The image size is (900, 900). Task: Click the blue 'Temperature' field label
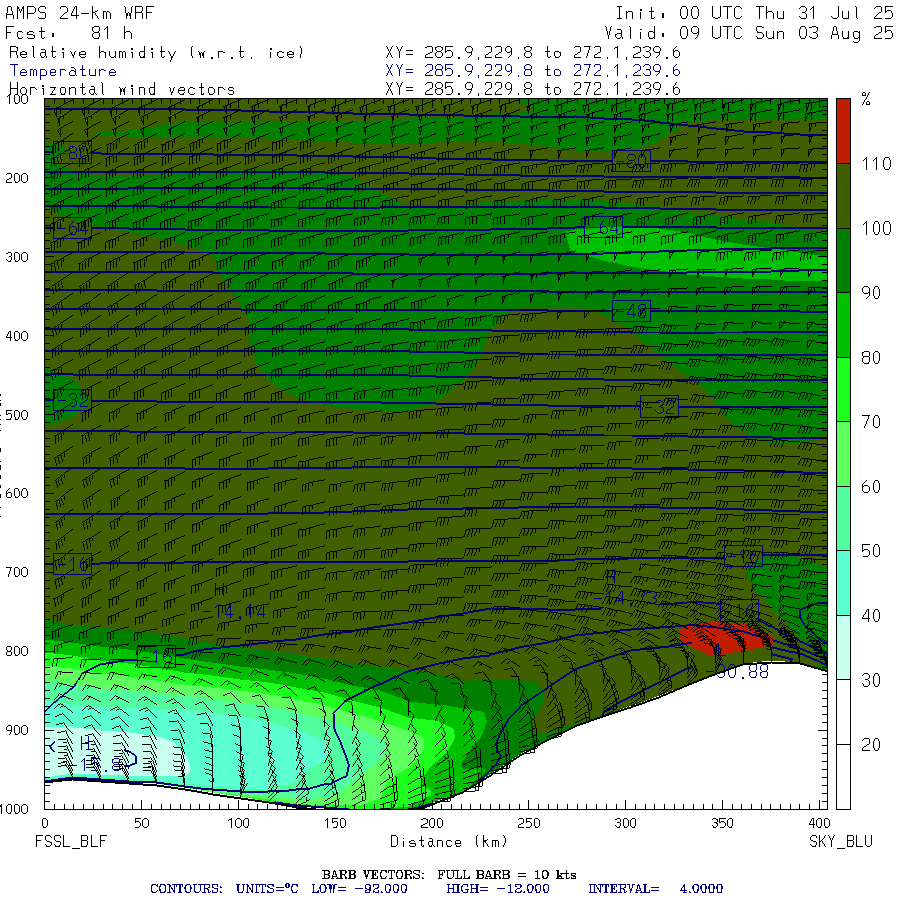pos(63,71)
